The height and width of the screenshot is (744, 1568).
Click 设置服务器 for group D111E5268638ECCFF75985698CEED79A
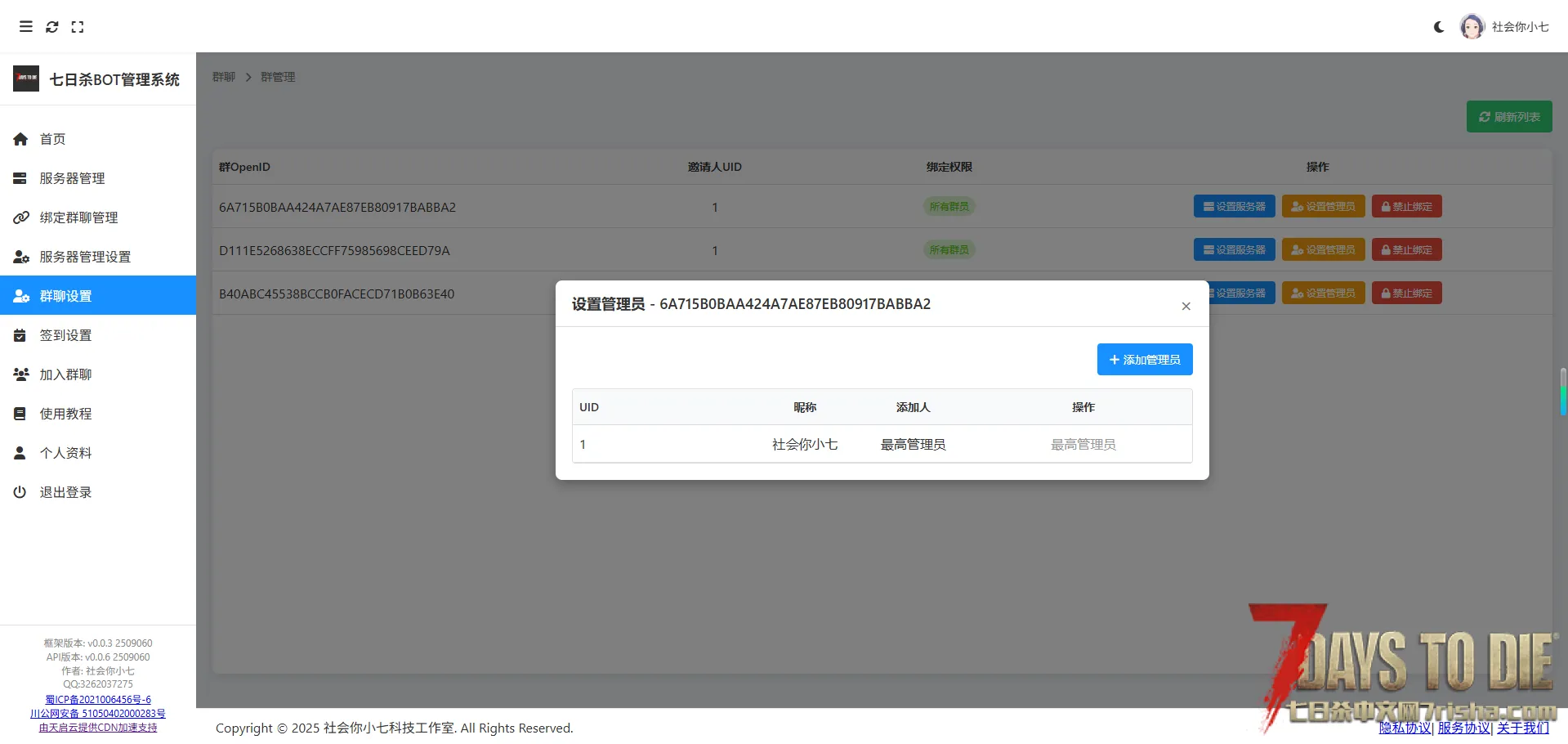(1234, 249)
